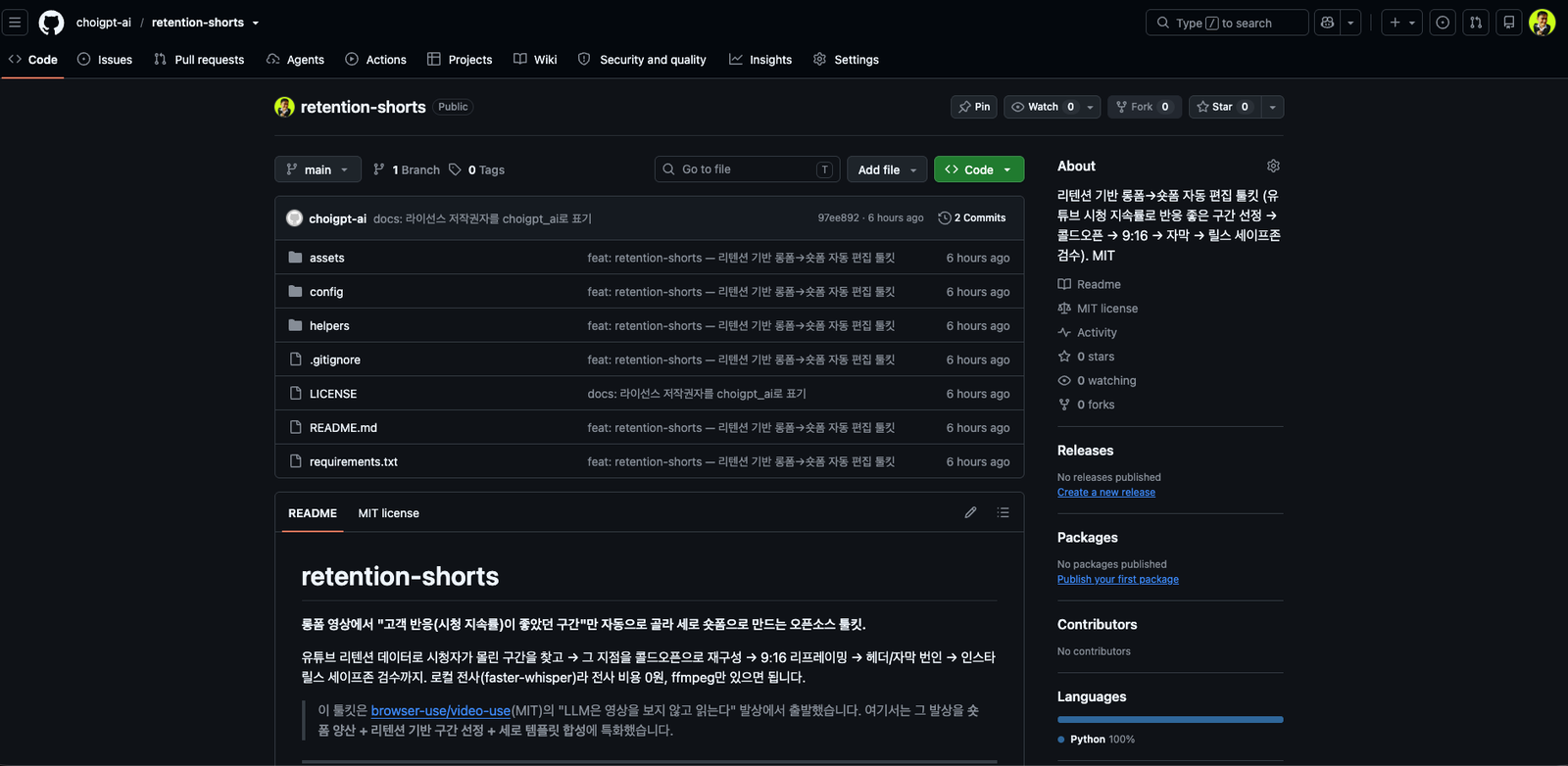Click the Type / to search box
This screenshot has width=1568, height=766.
point(1227,23)
